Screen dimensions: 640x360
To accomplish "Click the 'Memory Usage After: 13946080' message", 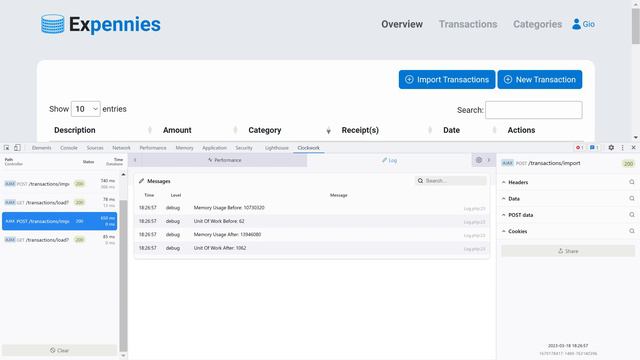I will [x=227, y=235].
